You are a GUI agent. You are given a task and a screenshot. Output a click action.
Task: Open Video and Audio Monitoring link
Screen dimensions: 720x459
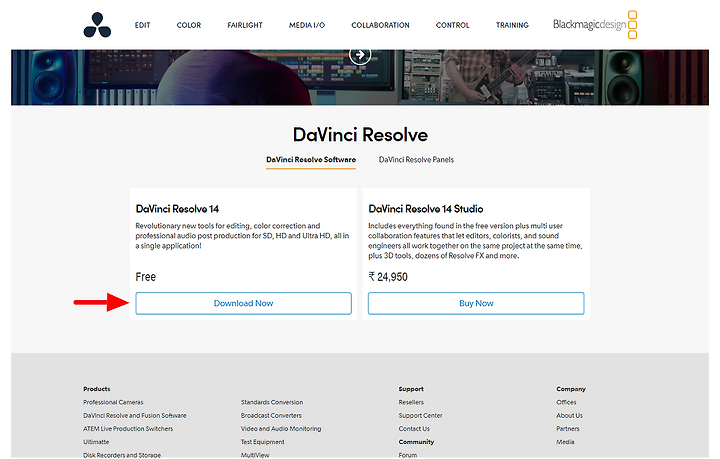[281, 429]
